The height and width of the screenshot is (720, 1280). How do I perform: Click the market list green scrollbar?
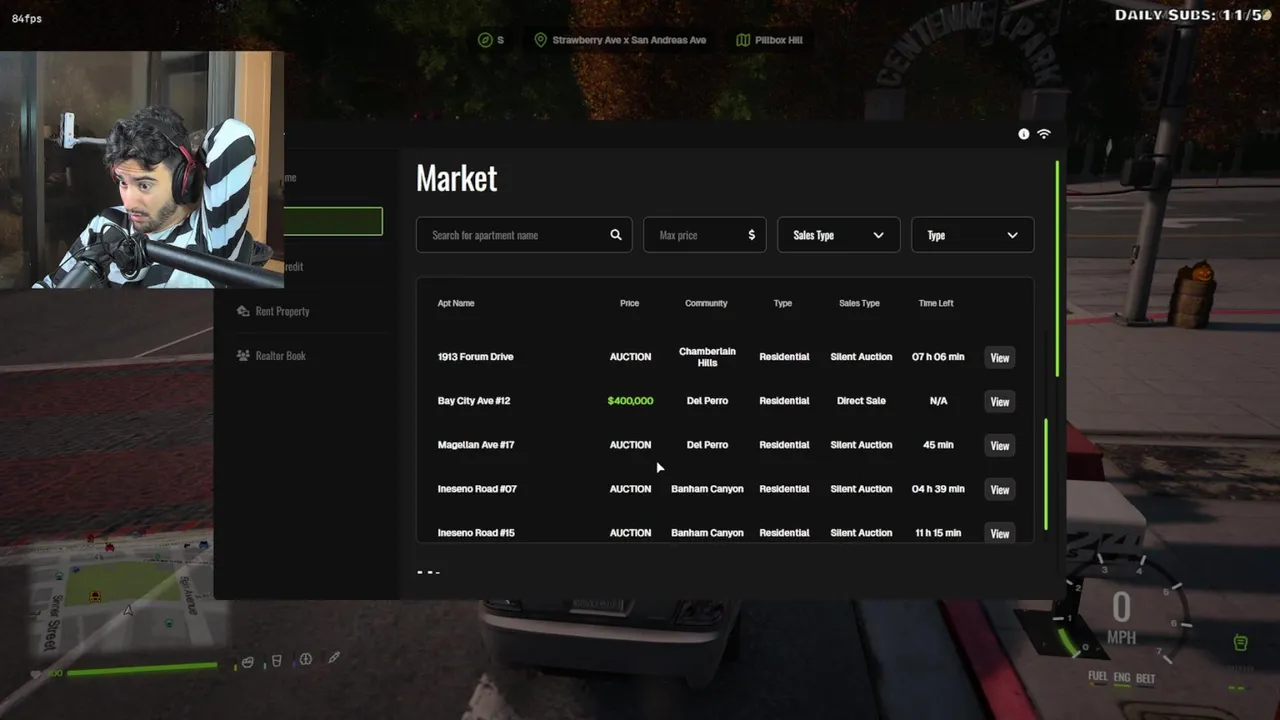click(1046, 474)
